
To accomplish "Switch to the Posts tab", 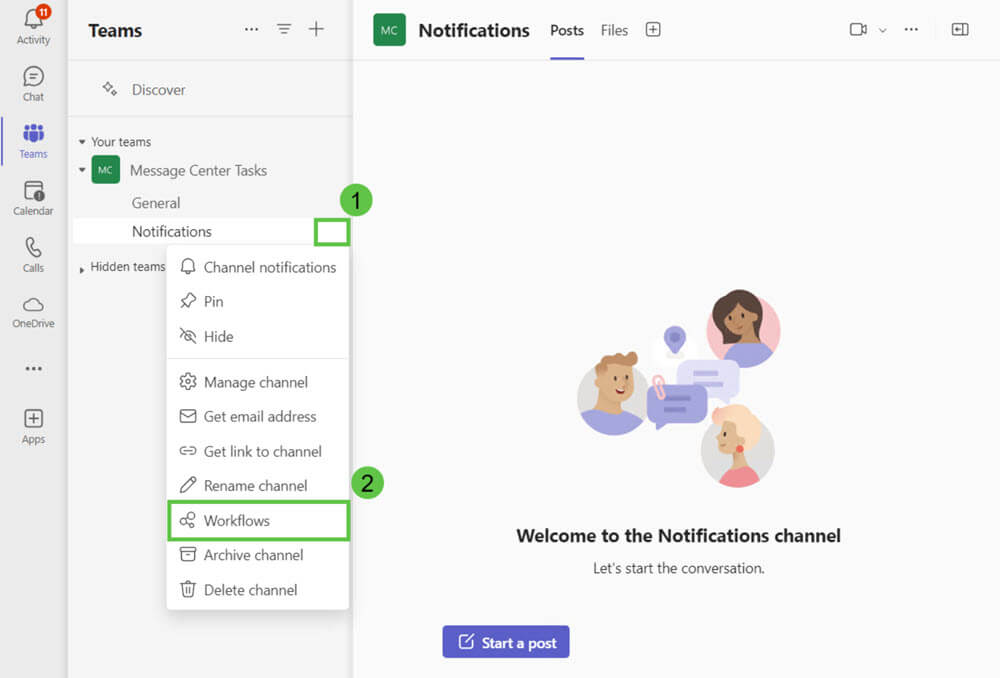I will (567, 31).
